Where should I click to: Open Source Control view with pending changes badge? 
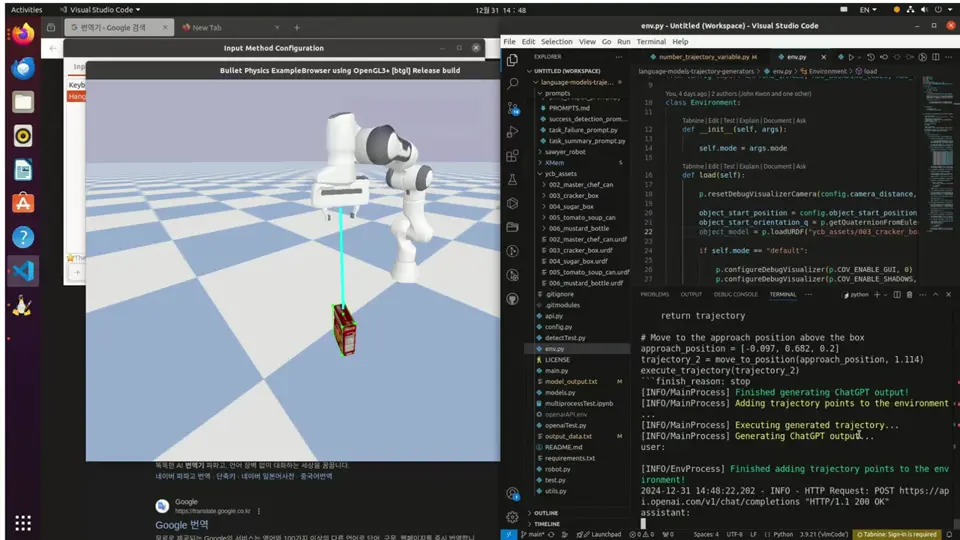click(512, 108)
